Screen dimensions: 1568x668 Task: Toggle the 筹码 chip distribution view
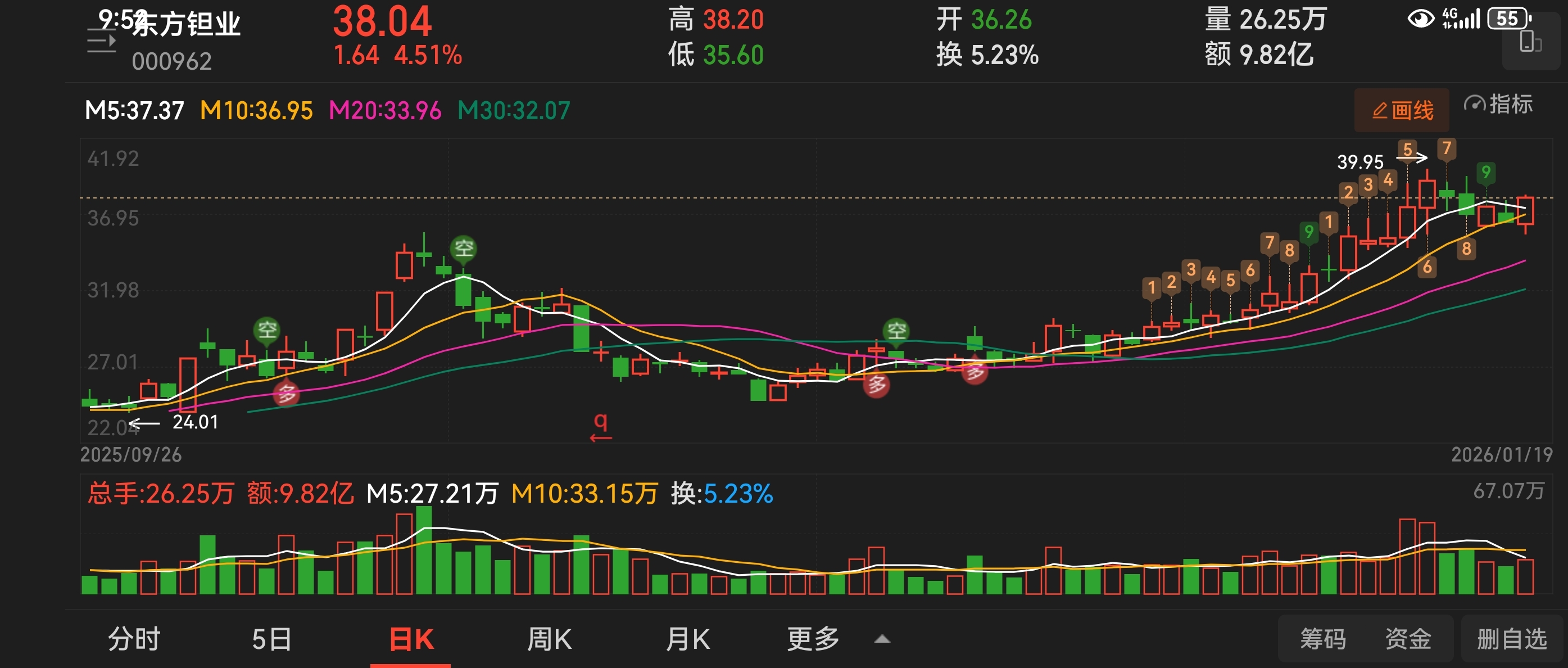1323,639
